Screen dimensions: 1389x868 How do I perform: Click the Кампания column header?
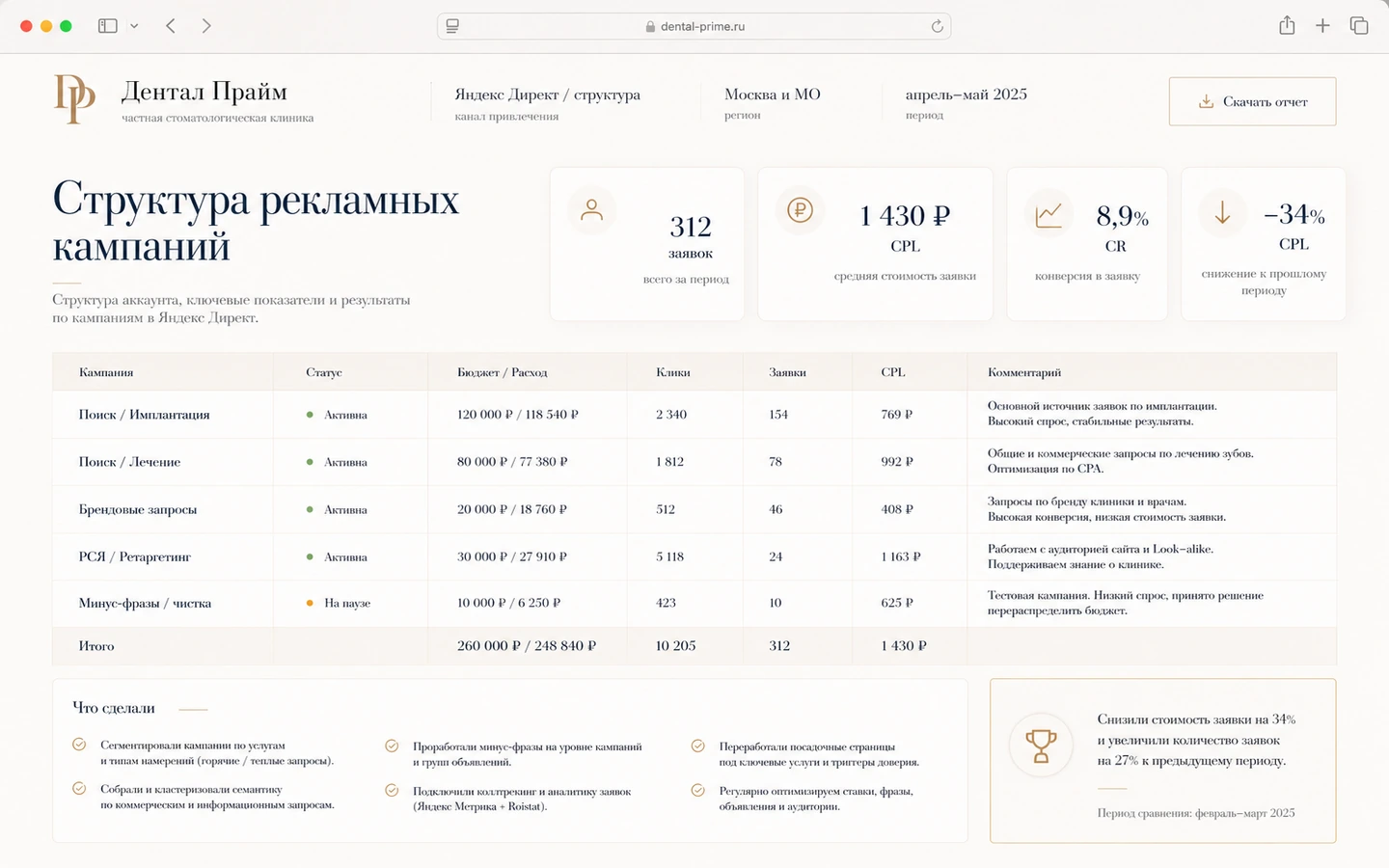point(106,372)
